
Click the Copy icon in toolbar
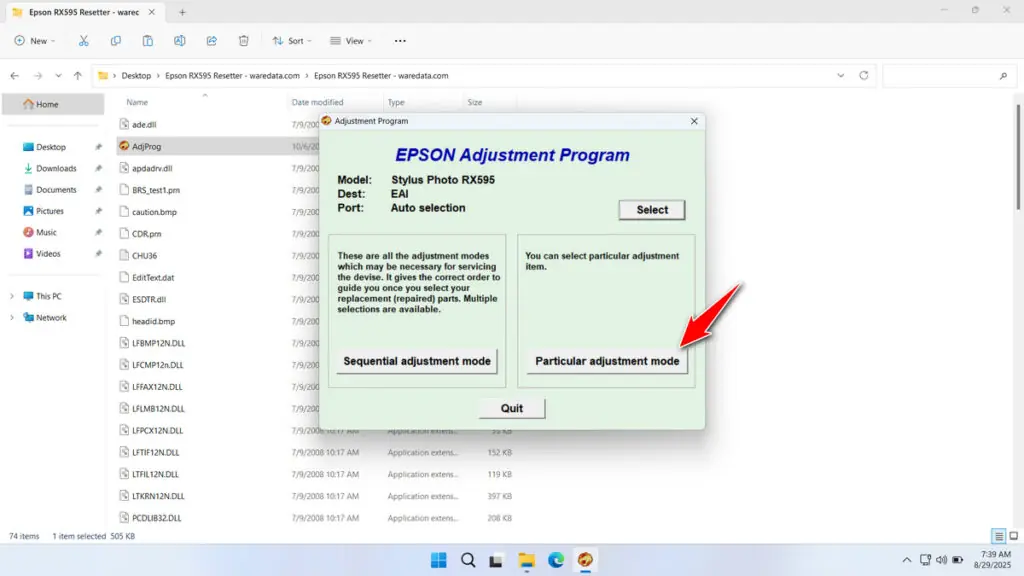coord(116,40)
